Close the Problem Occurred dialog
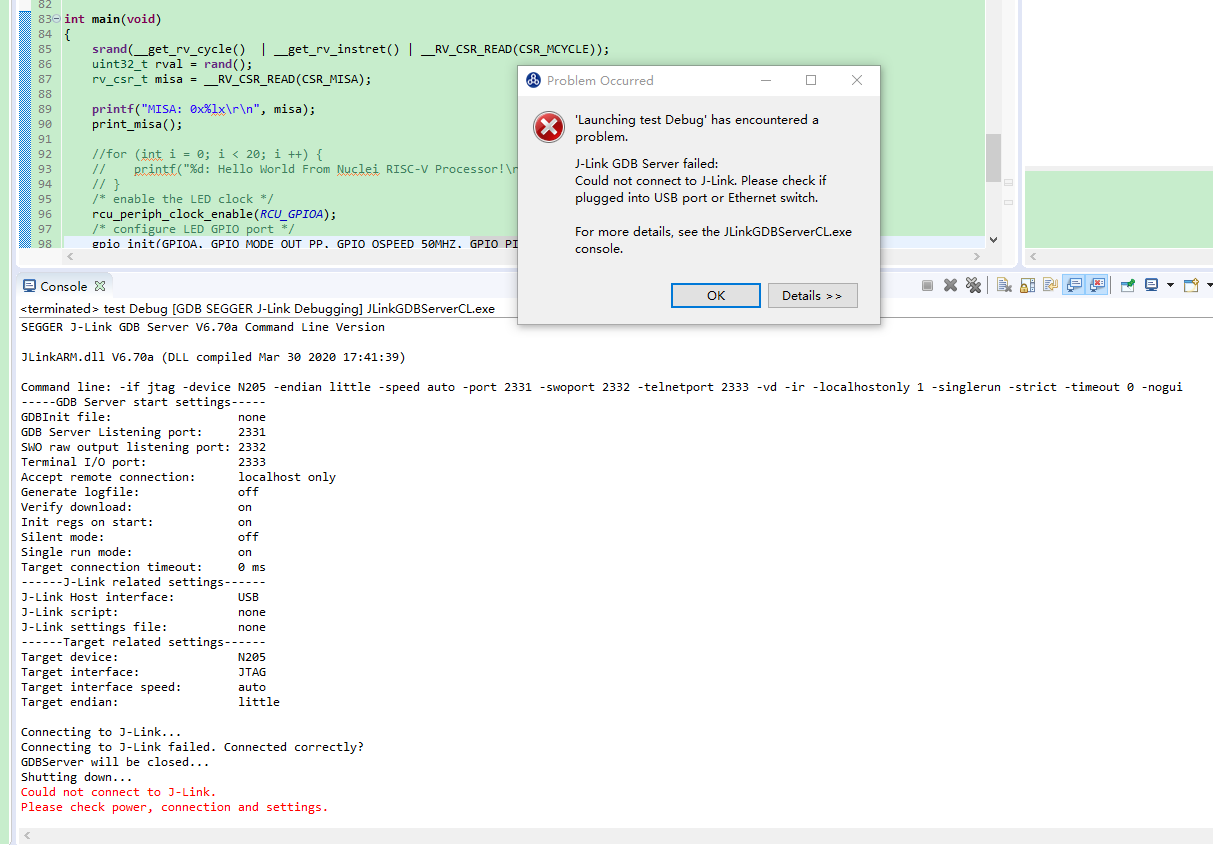Viewport: 1213px width, 845px height. [857, 80]
